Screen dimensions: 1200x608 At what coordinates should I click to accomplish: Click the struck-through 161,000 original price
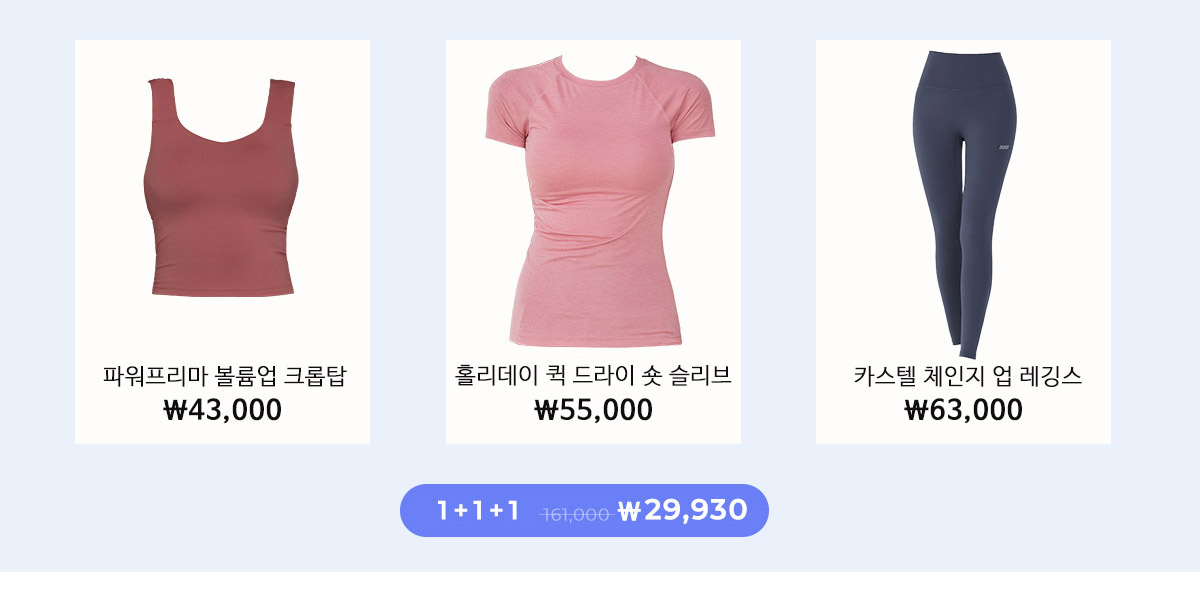click(x=575, y=514)
